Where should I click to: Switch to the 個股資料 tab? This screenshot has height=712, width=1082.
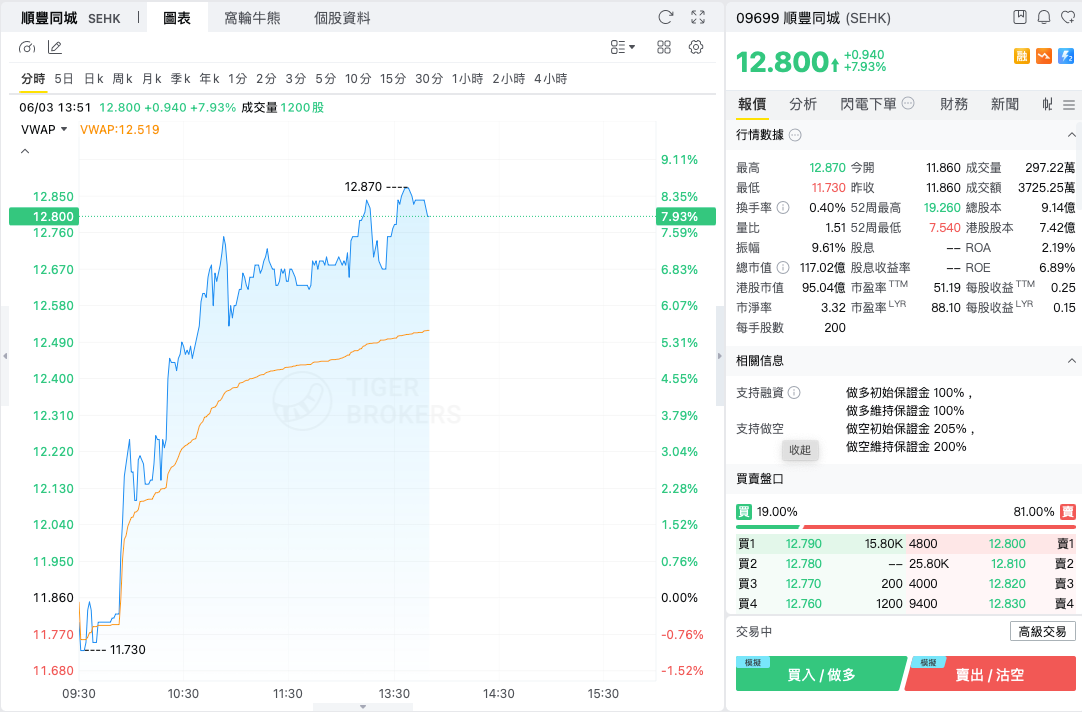click(x=342, y=18)
